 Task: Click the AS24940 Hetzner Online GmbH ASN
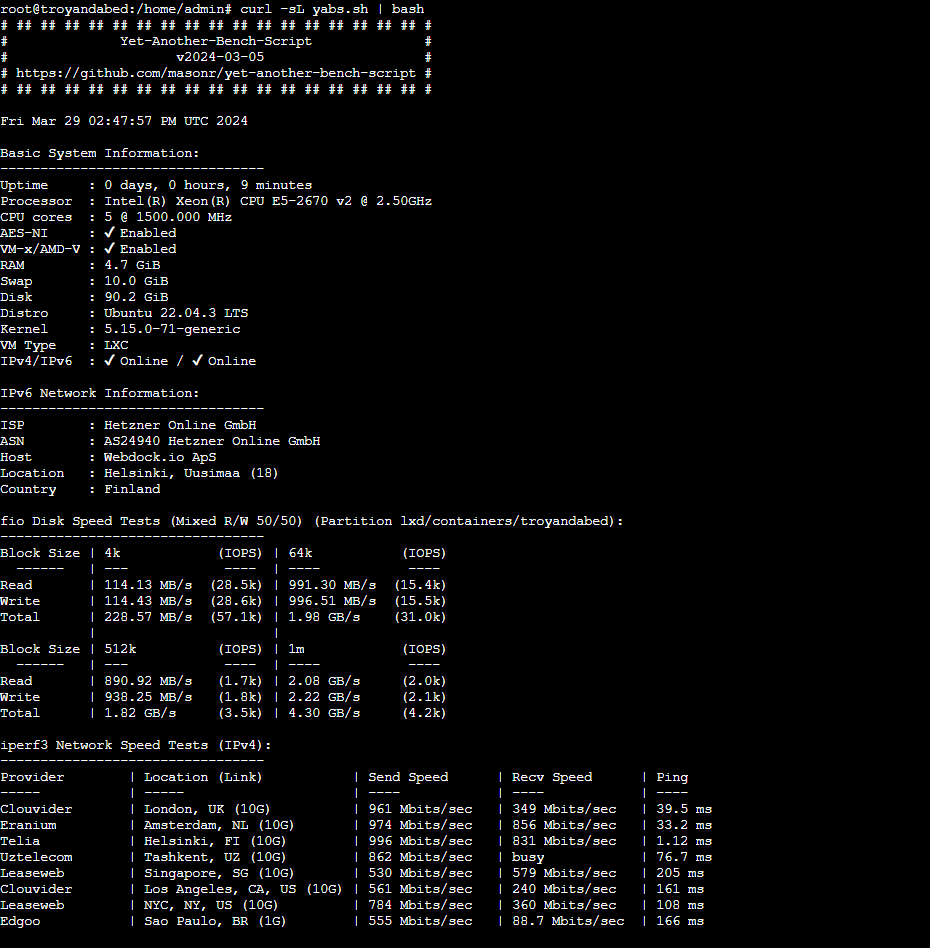[x=212, y=441]
